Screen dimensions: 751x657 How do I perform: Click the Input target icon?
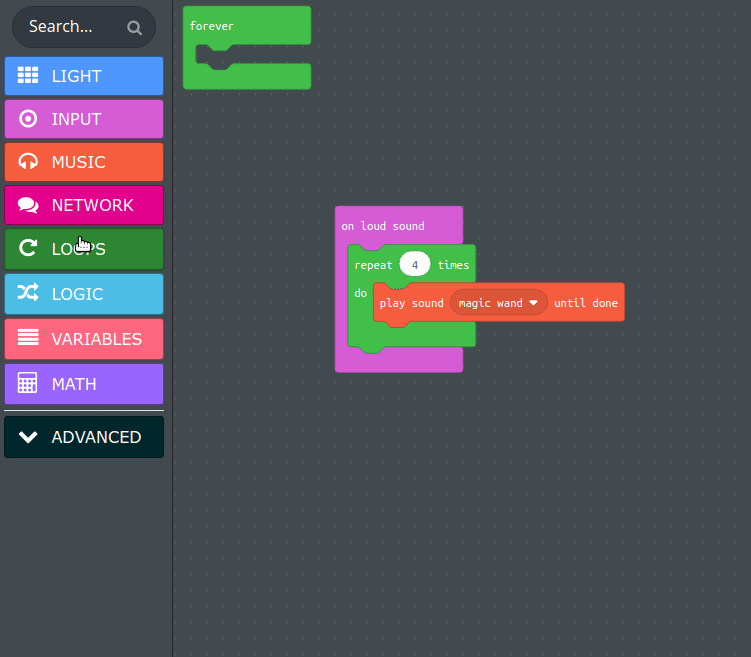coord(28,118)
